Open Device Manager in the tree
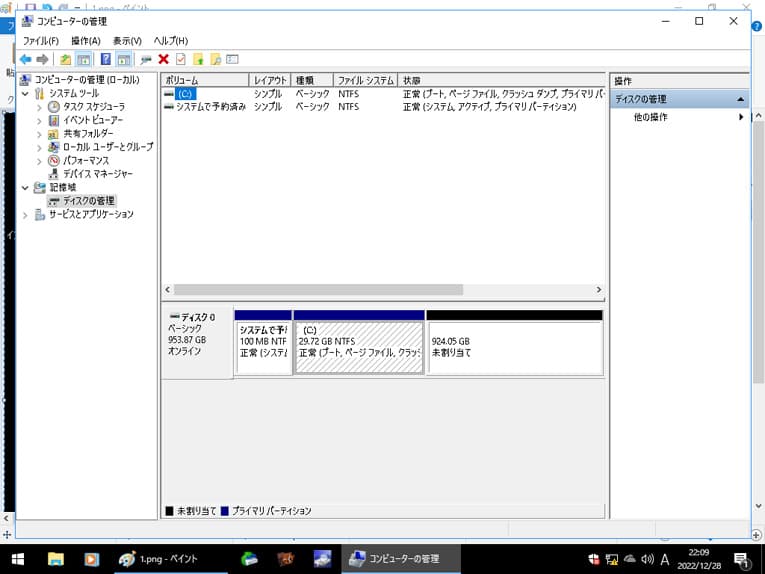Image resolution: width=765 pixels, height=574 pixels. point(97,174)
